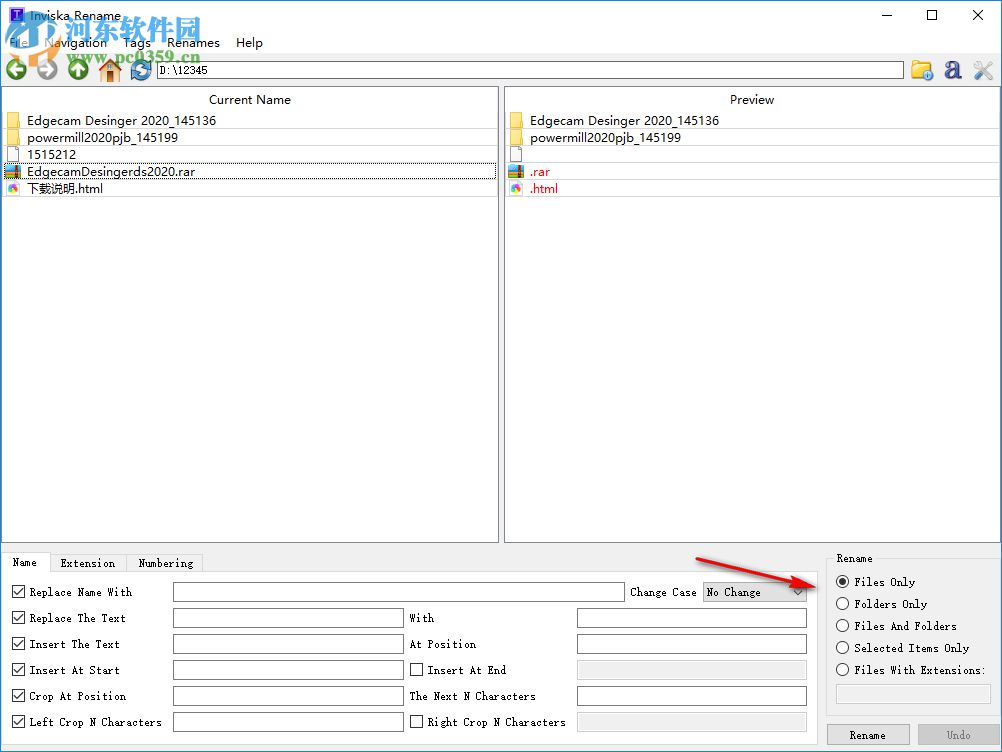Toggle Replace The Text checkbox
Image resolution: width=1002 pixels, height=752 pixels.
(x=19, y=618)
